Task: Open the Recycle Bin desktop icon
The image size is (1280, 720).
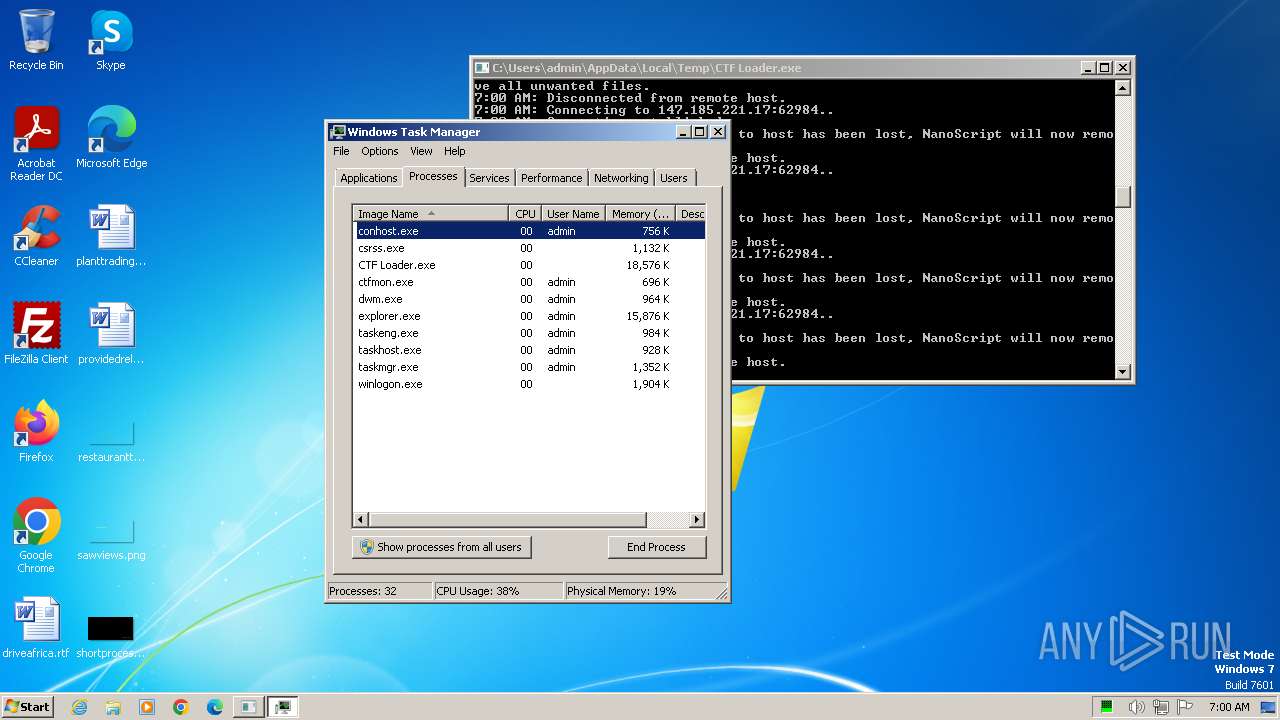Action: [36, 40]
